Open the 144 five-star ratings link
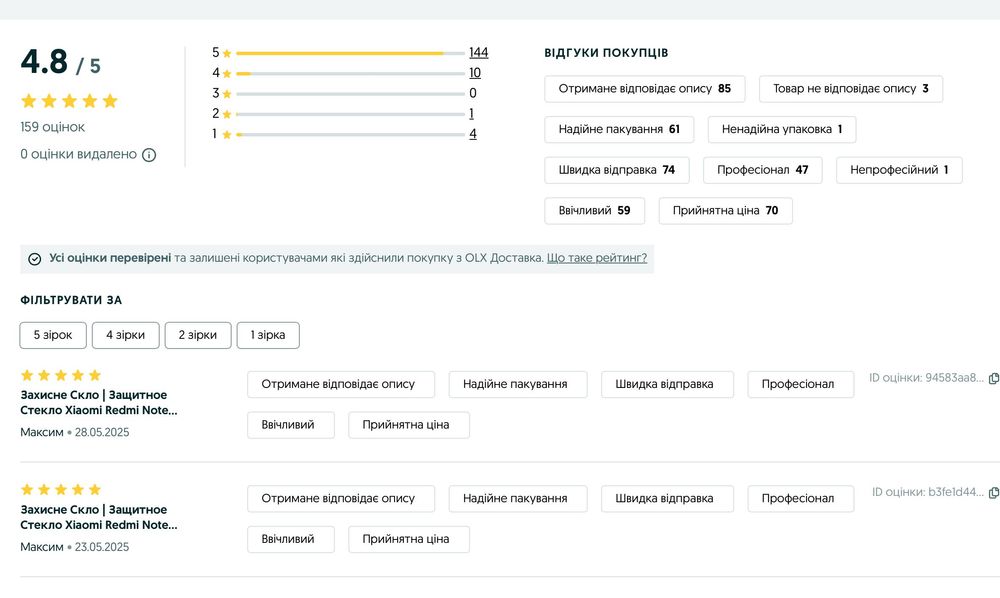Image resolution: width=1000 pixels, height=598 pixels. (478, 53)
